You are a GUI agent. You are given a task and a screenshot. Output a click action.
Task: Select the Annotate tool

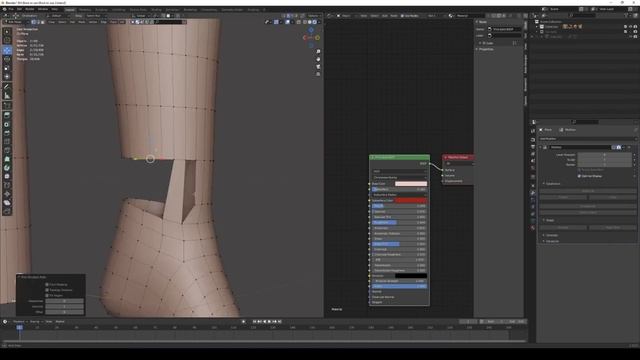coord(7,87)
